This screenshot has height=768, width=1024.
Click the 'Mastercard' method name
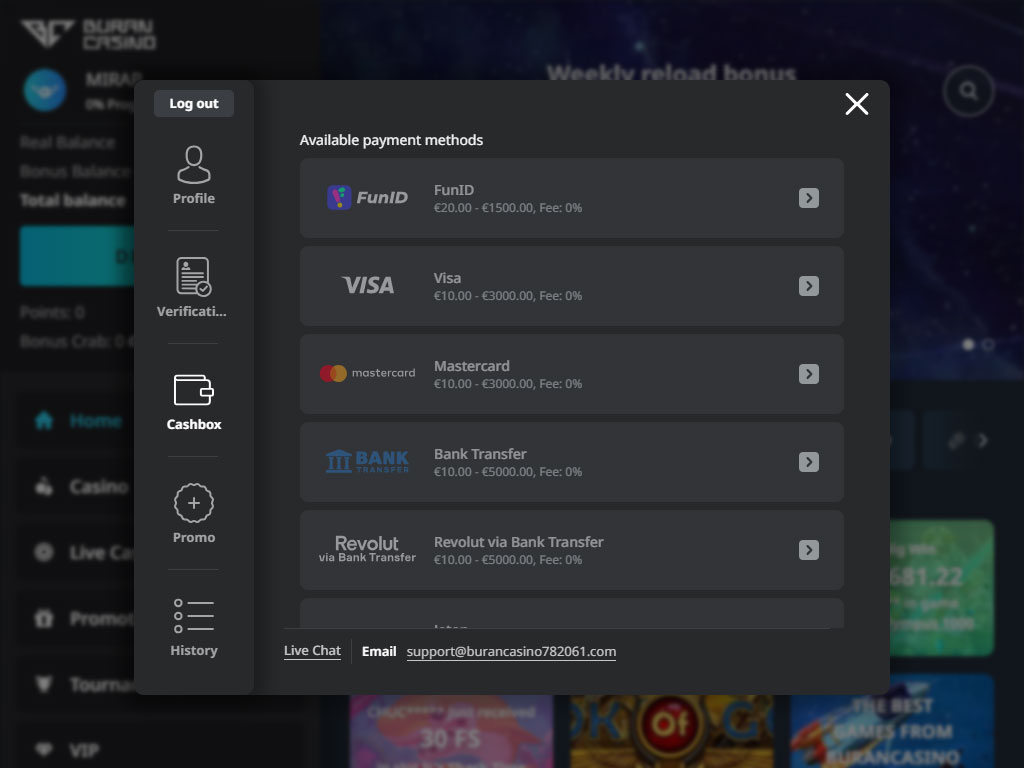472,366
